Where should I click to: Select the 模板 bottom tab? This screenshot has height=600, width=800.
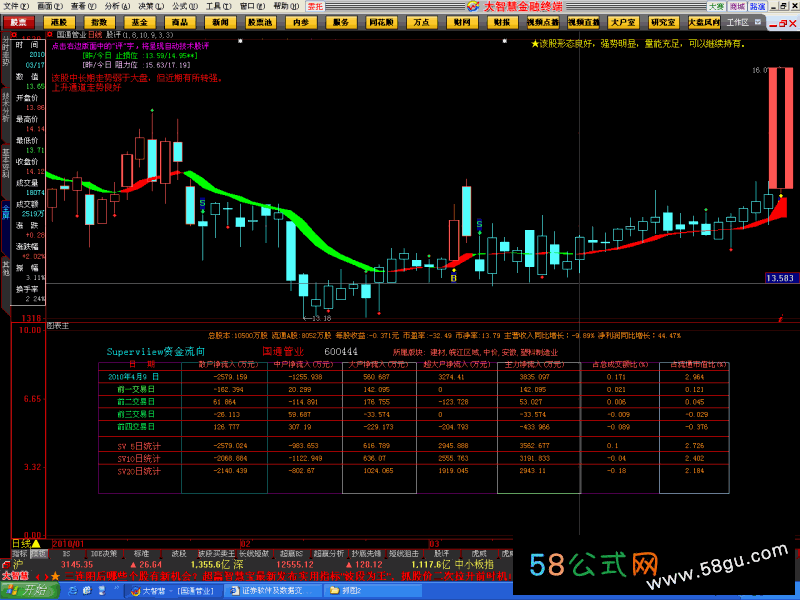pos(38,554)
